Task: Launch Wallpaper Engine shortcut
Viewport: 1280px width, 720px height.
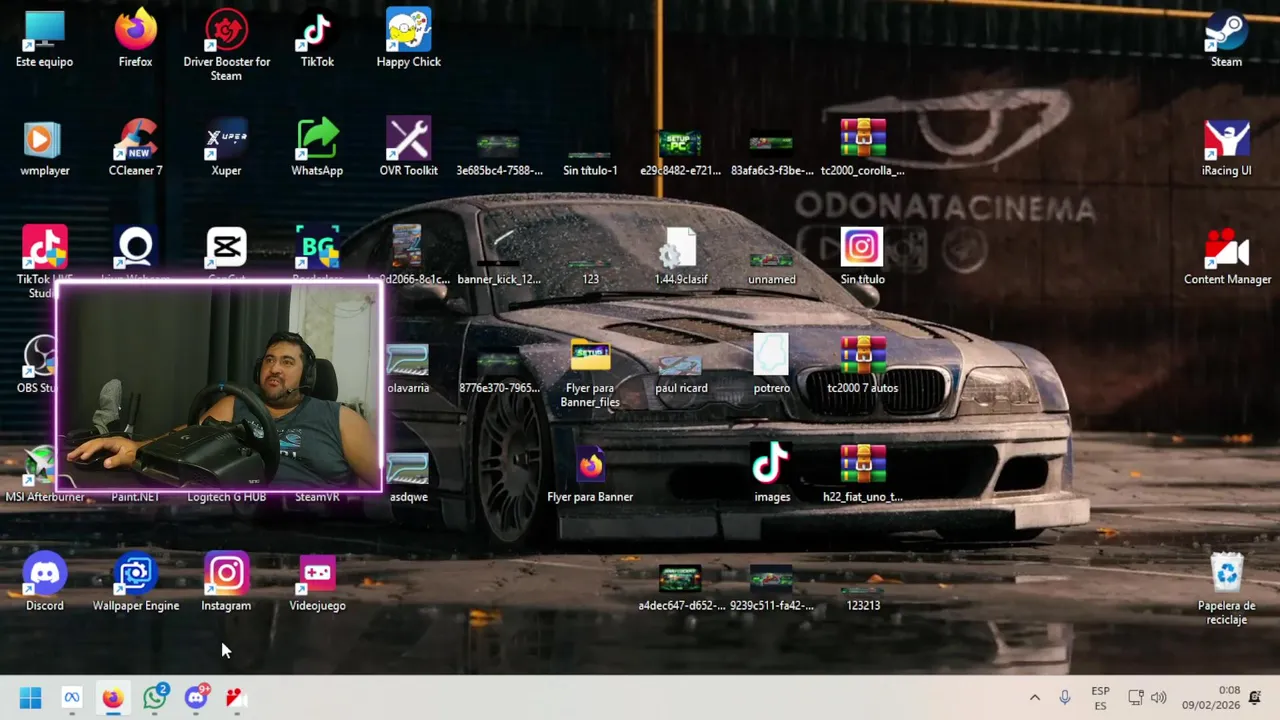Action: pos(135,582)
